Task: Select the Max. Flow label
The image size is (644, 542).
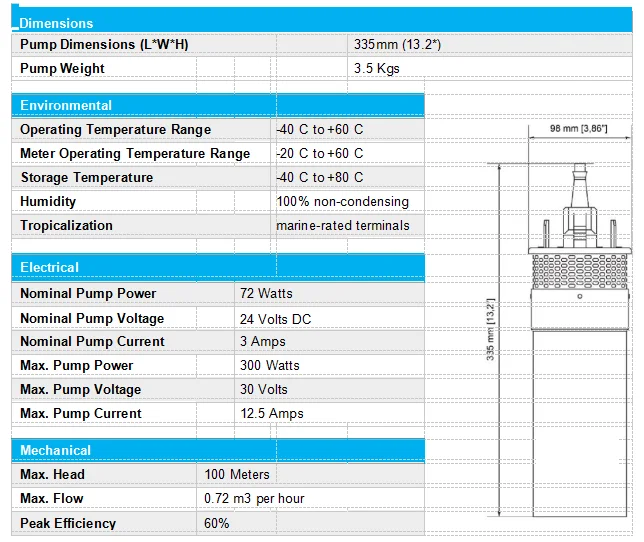Action: [51, 498]
